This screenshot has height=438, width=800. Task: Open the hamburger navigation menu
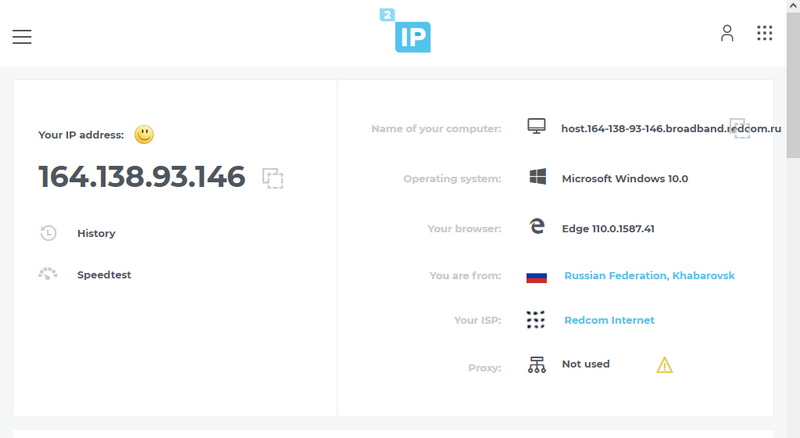(x=22, y=37)
